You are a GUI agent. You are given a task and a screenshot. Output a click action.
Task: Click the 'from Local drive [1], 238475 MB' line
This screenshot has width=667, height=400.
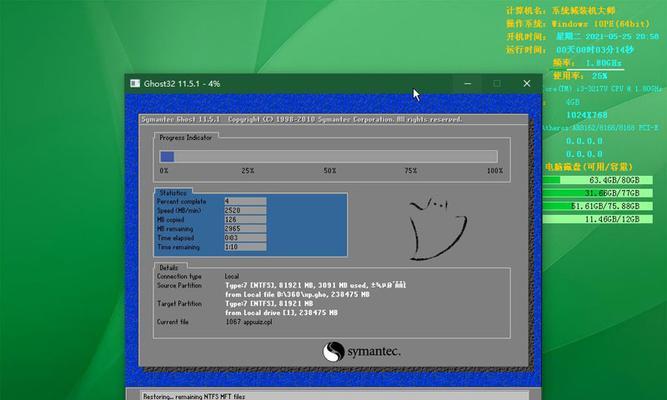[x=281, y=313]
